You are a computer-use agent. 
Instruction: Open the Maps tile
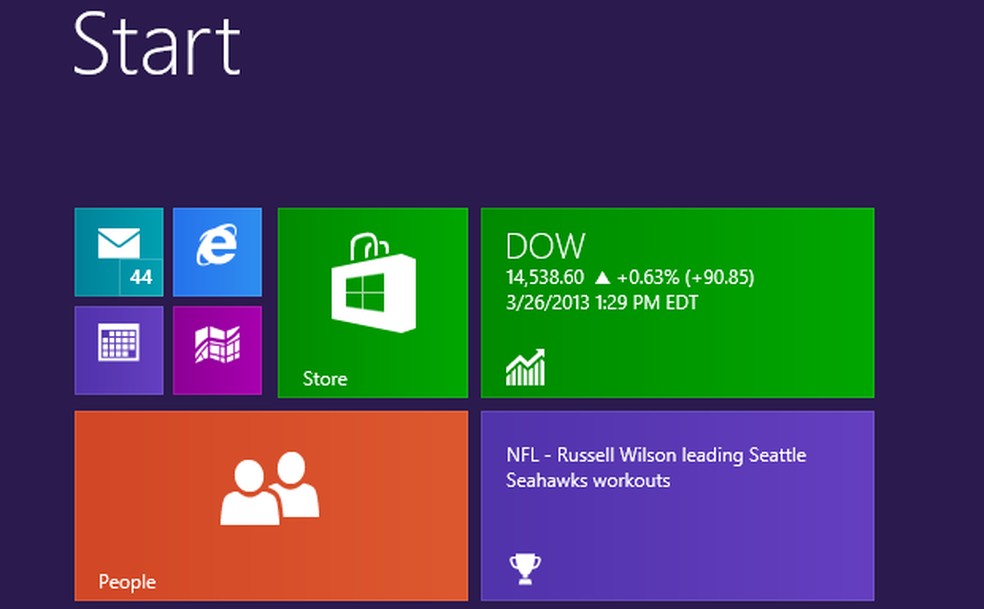click(217, 350)
